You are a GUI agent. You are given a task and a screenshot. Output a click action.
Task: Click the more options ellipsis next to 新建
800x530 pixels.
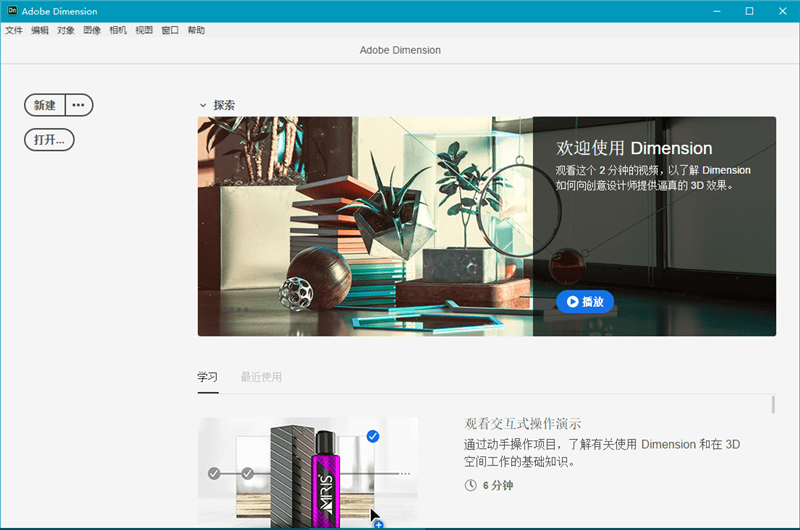(79, 105)
